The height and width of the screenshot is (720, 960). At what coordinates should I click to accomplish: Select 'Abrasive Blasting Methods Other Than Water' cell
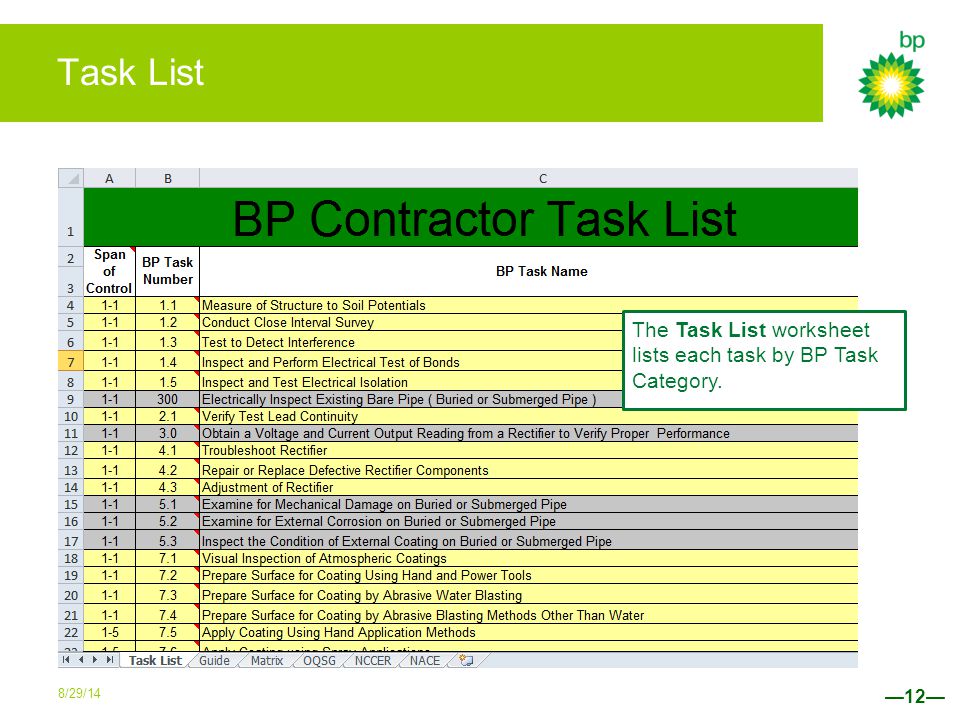(x=529, y=615)
